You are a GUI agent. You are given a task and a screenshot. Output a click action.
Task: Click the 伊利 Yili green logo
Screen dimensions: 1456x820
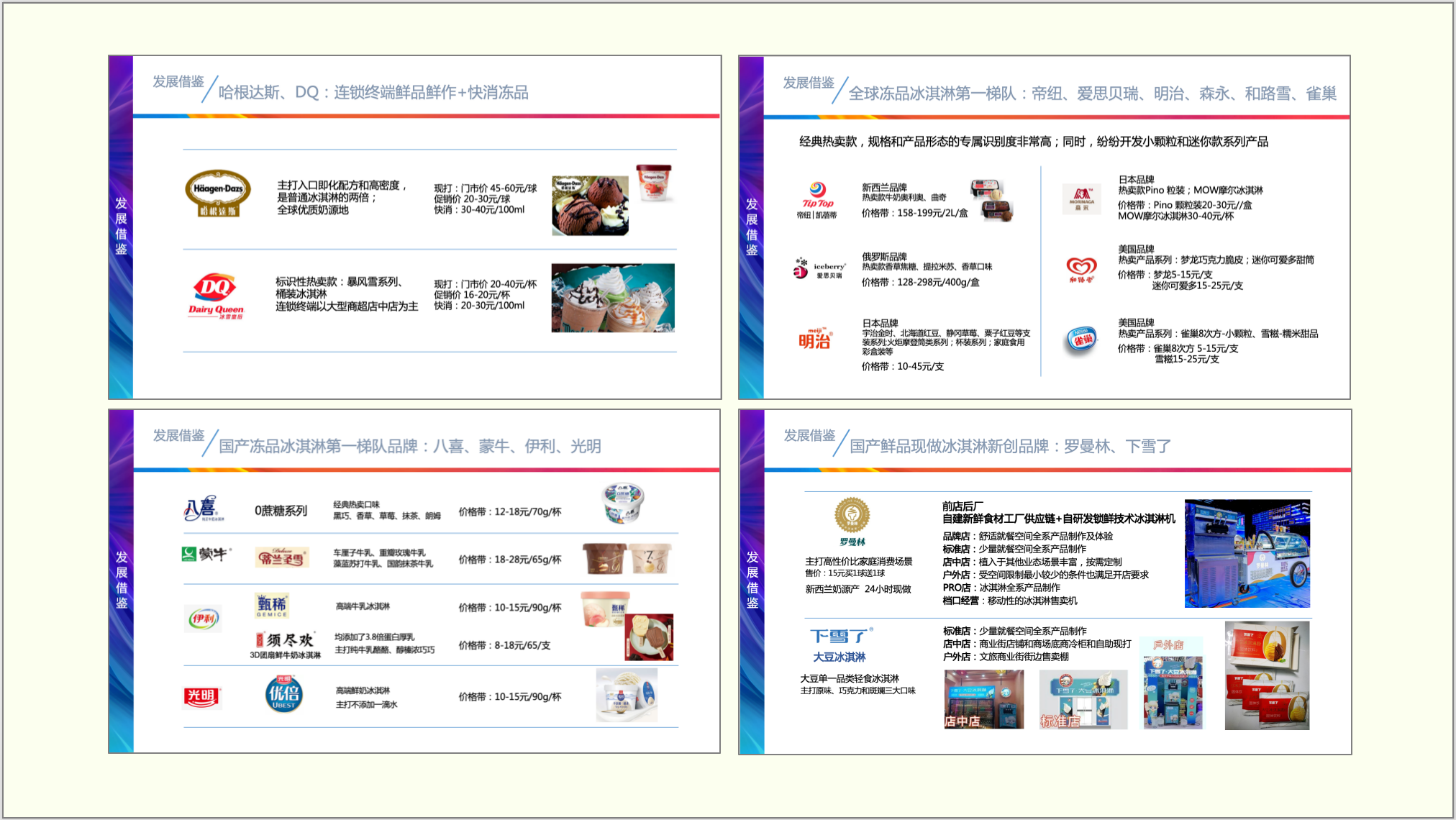pyautogui.click(x=202, y=618)
